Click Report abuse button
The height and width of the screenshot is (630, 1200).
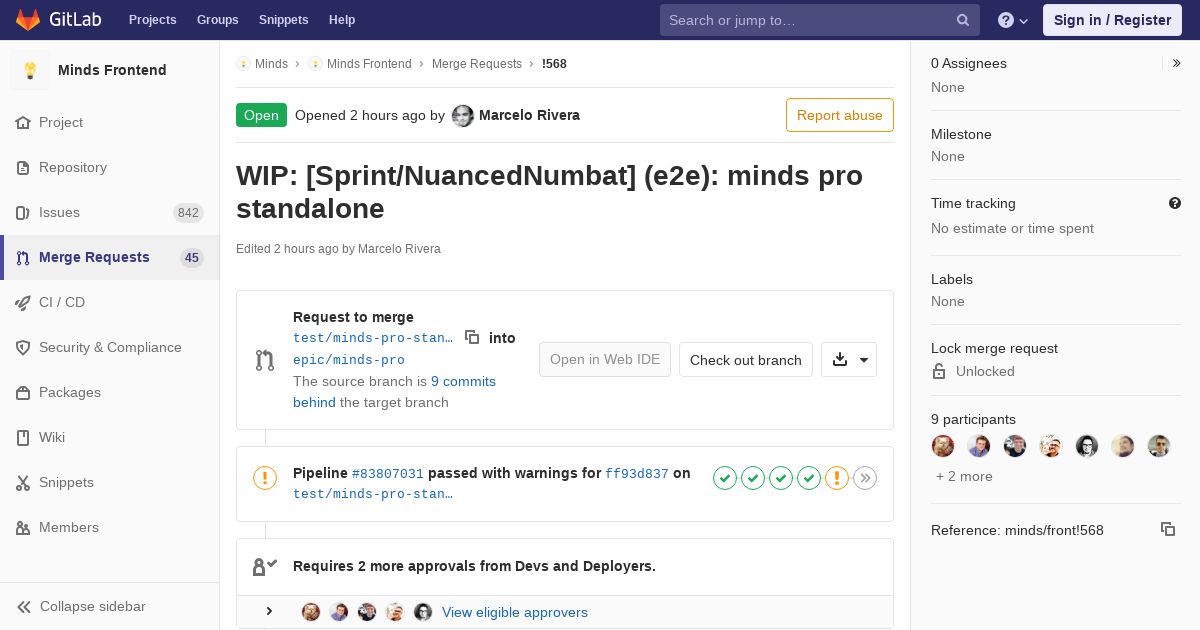click(x=840, y=115)
